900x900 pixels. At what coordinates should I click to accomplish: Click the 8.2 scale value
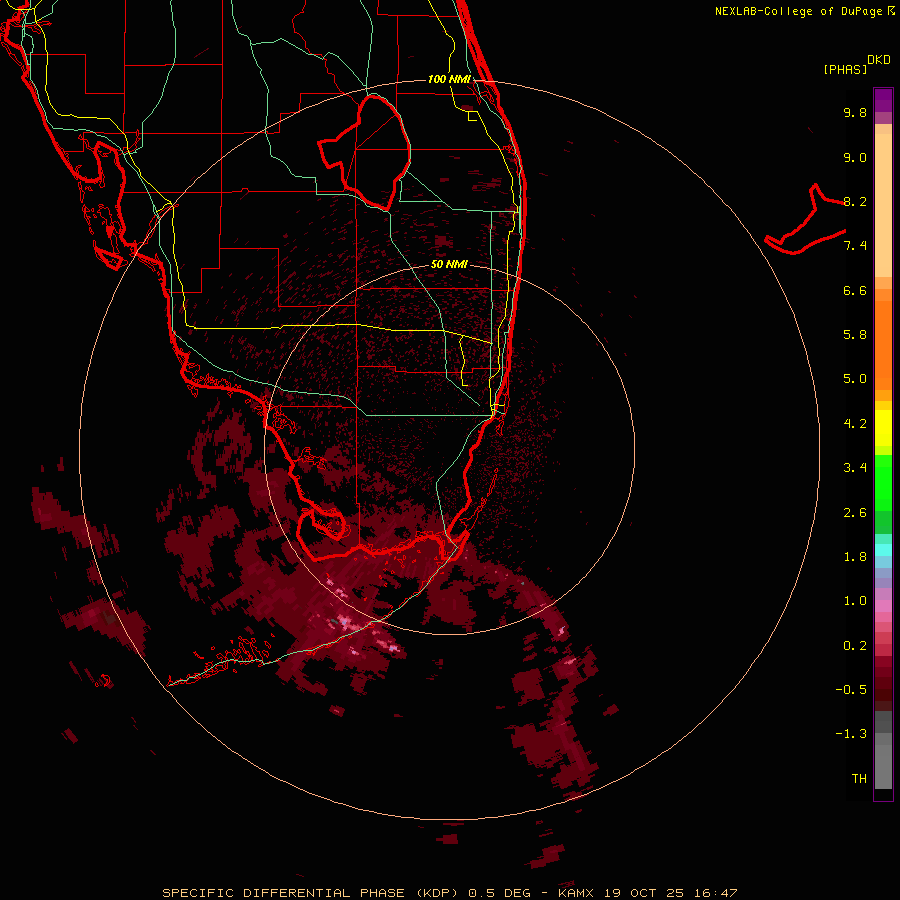855,201
